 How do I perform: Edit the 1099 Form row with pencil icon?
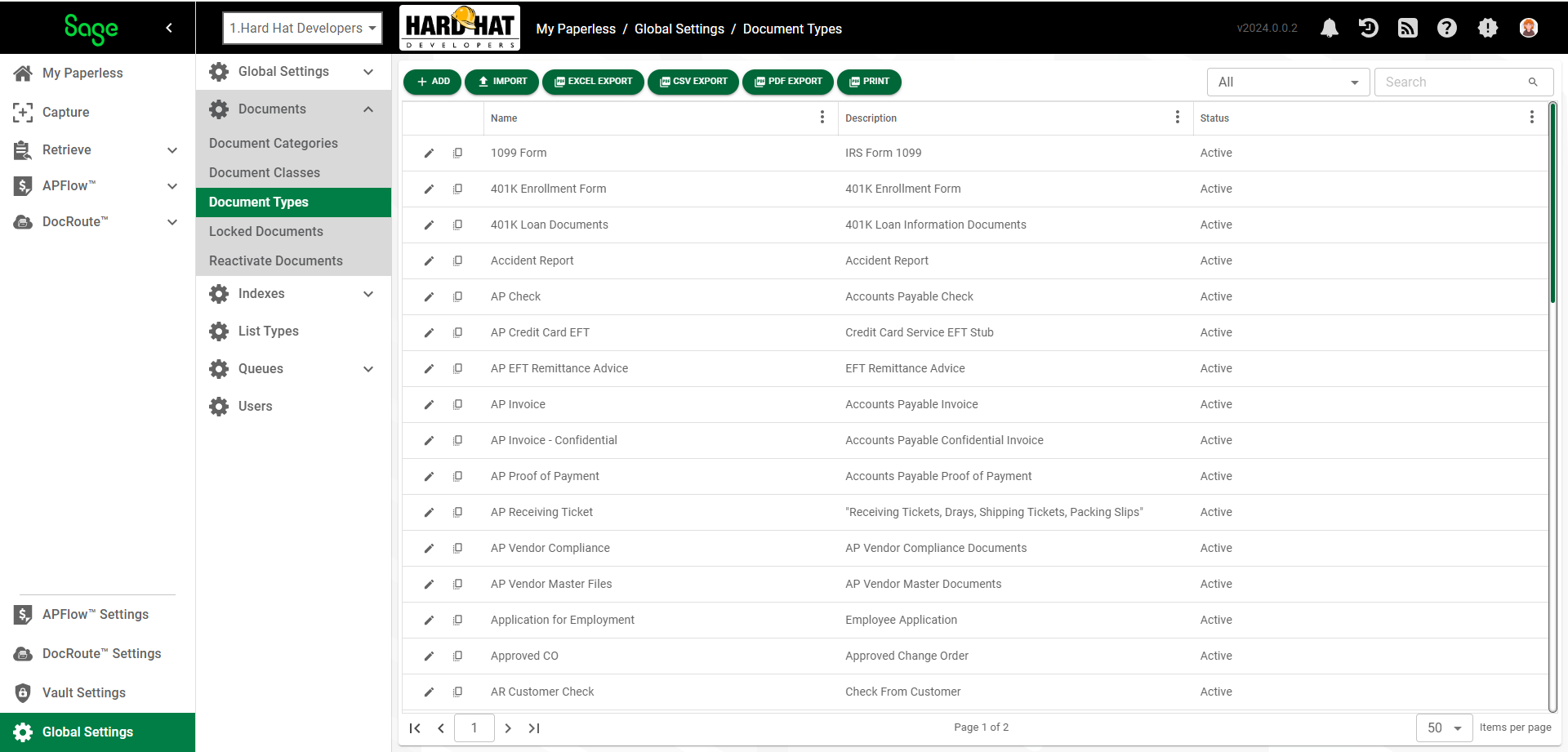[429, 154]
